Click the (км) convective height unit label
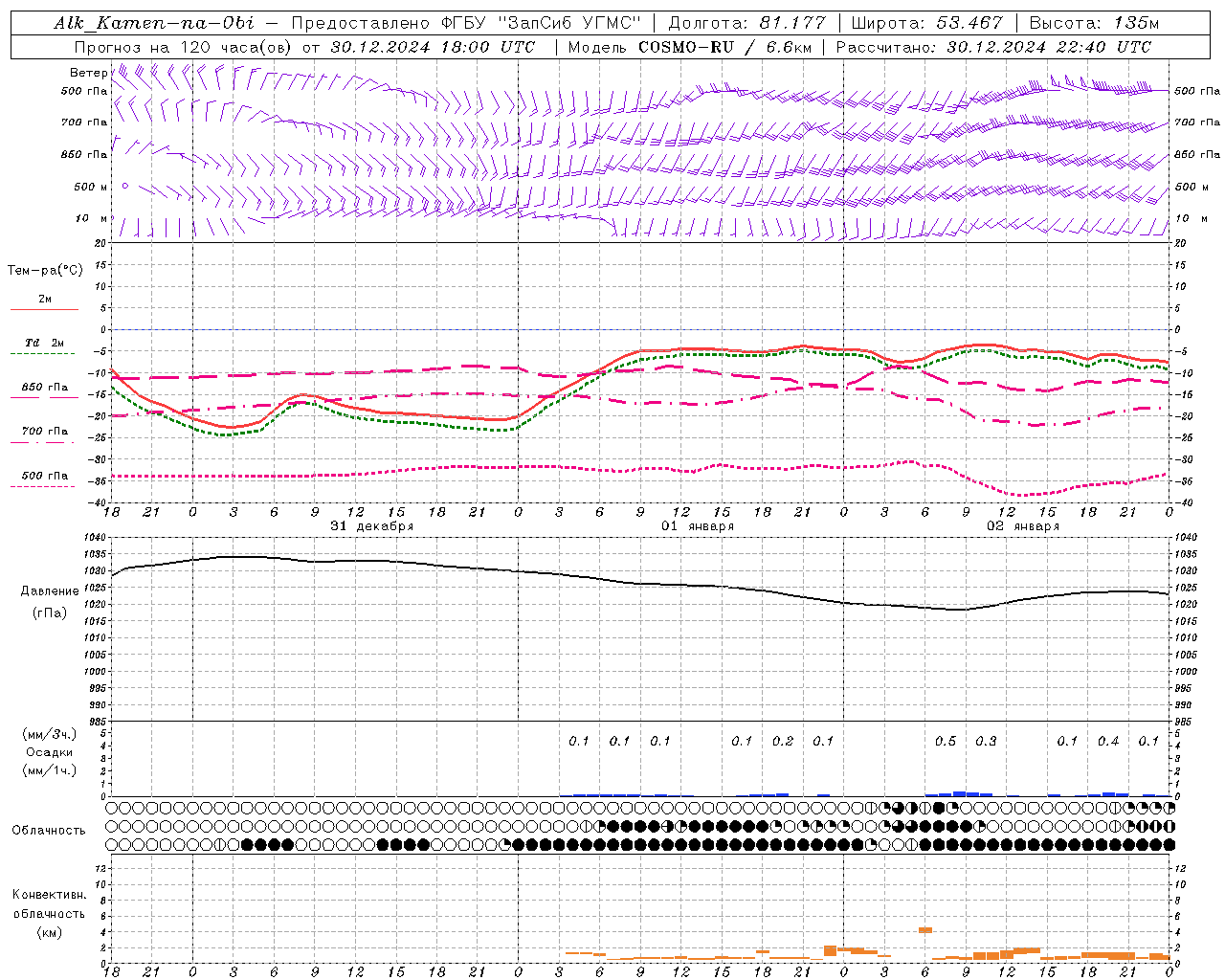1225x980 pixels. [50, 932]
